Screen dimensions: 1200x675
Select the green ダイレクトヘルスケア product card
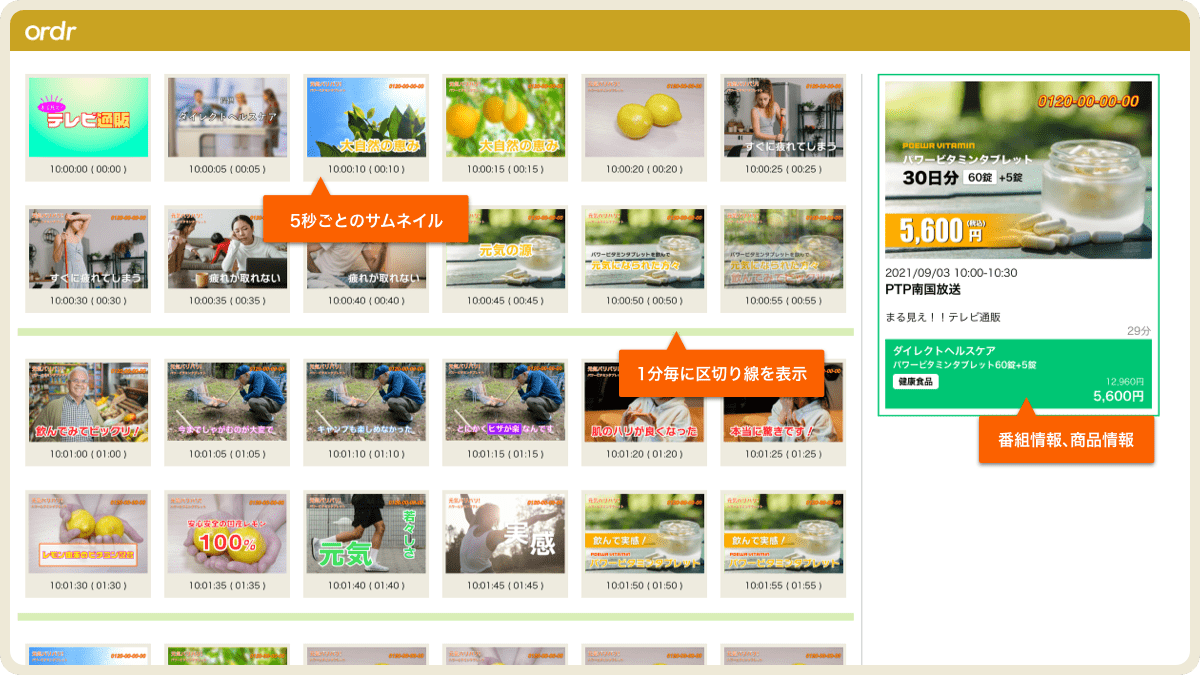coord(1018,374)
